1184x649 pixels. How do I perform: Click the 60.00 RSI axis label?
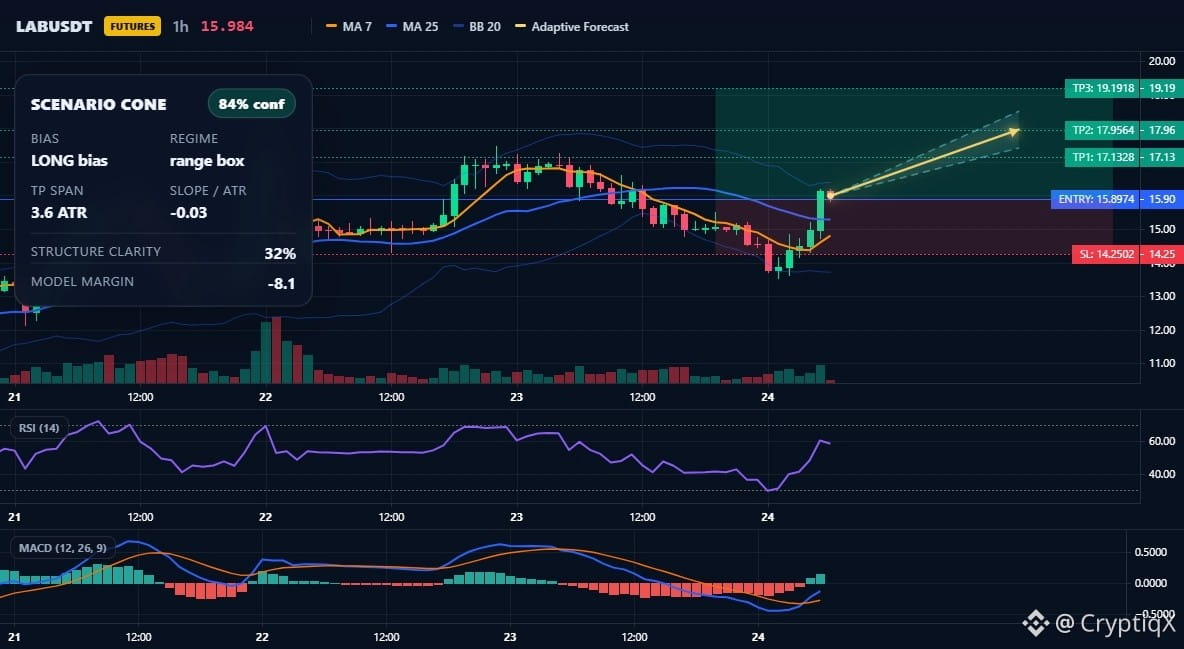1161,441
